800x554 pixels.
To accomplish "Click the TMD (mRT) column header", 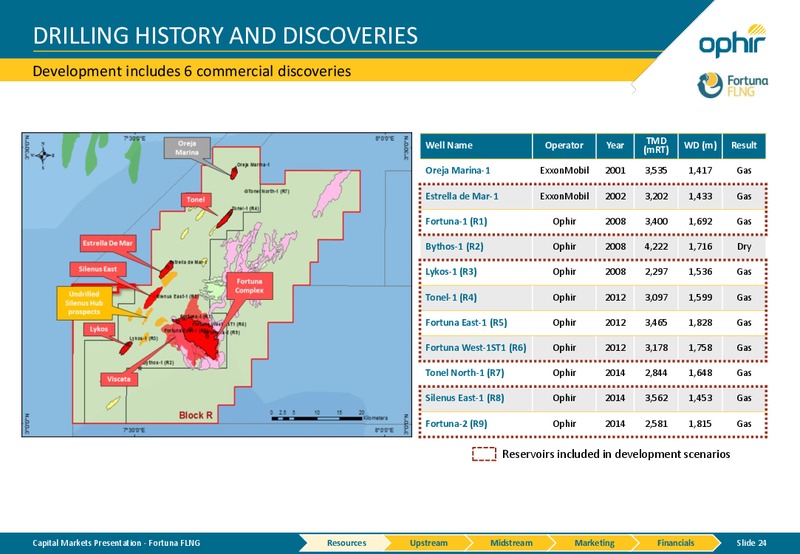I will [656, 146].
